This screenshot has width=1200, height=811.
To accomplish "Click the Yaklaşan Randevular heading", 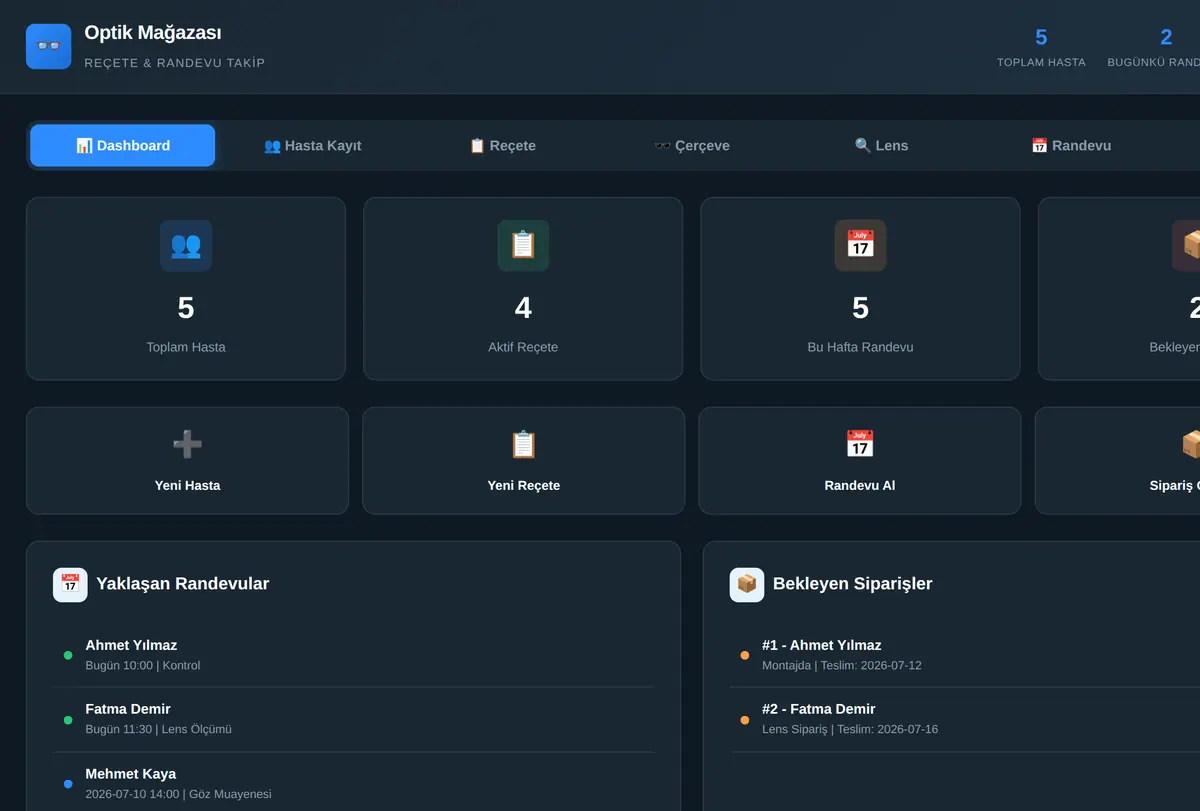I will [182, 584].
